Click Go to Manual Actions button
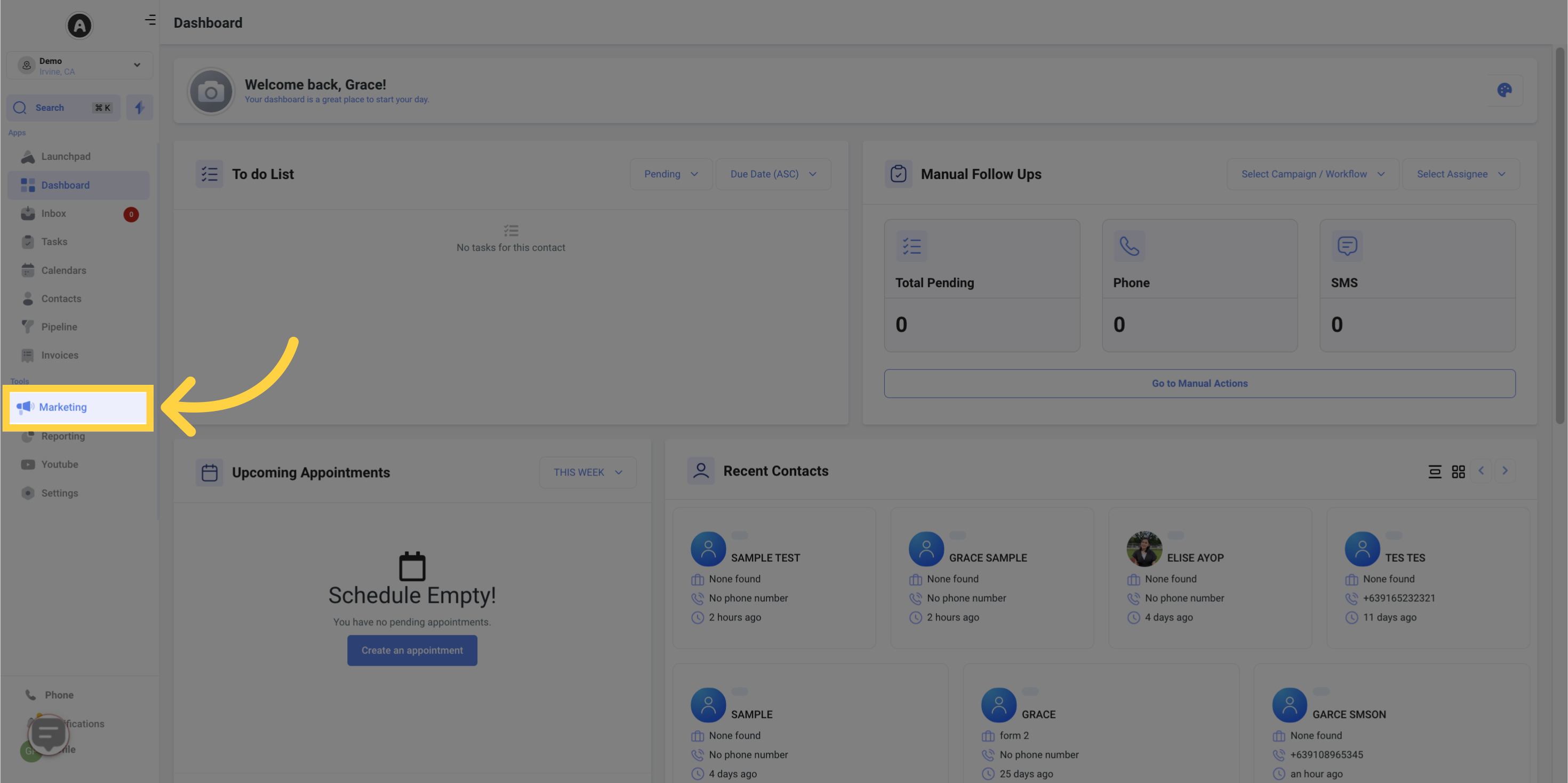The width and height of the screenshot is (1568, 783). pos(1199,383)
